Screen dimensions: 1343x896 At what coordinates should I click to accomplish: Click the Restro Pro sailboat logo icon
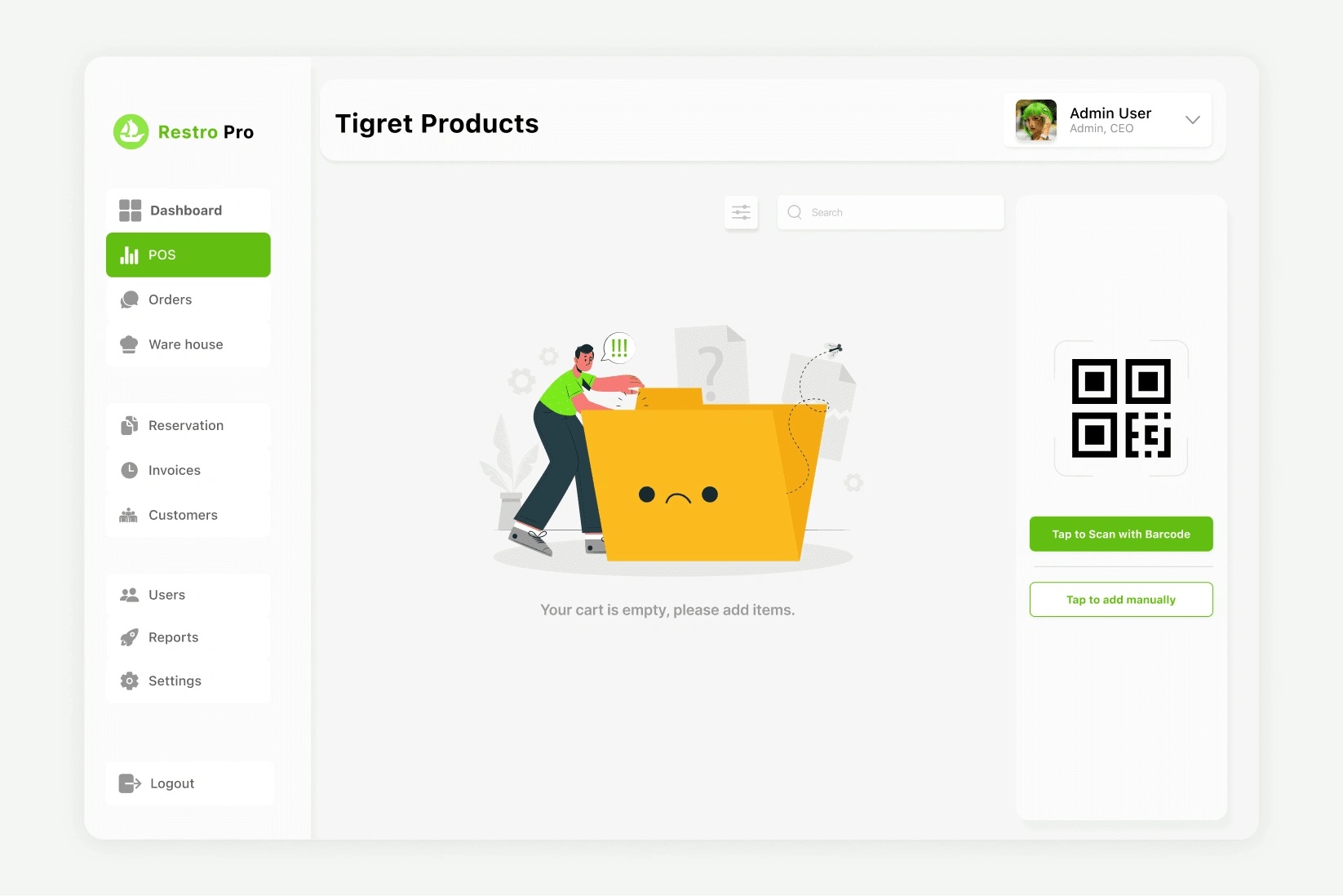tap(131, 131)
